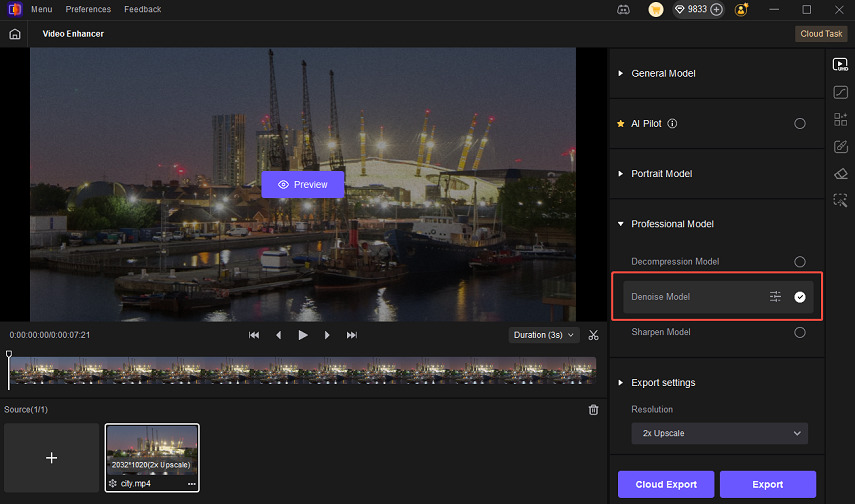Add credits with the plus icon
This screenshot has height=504, width=855.
click(x=716, y=9)
